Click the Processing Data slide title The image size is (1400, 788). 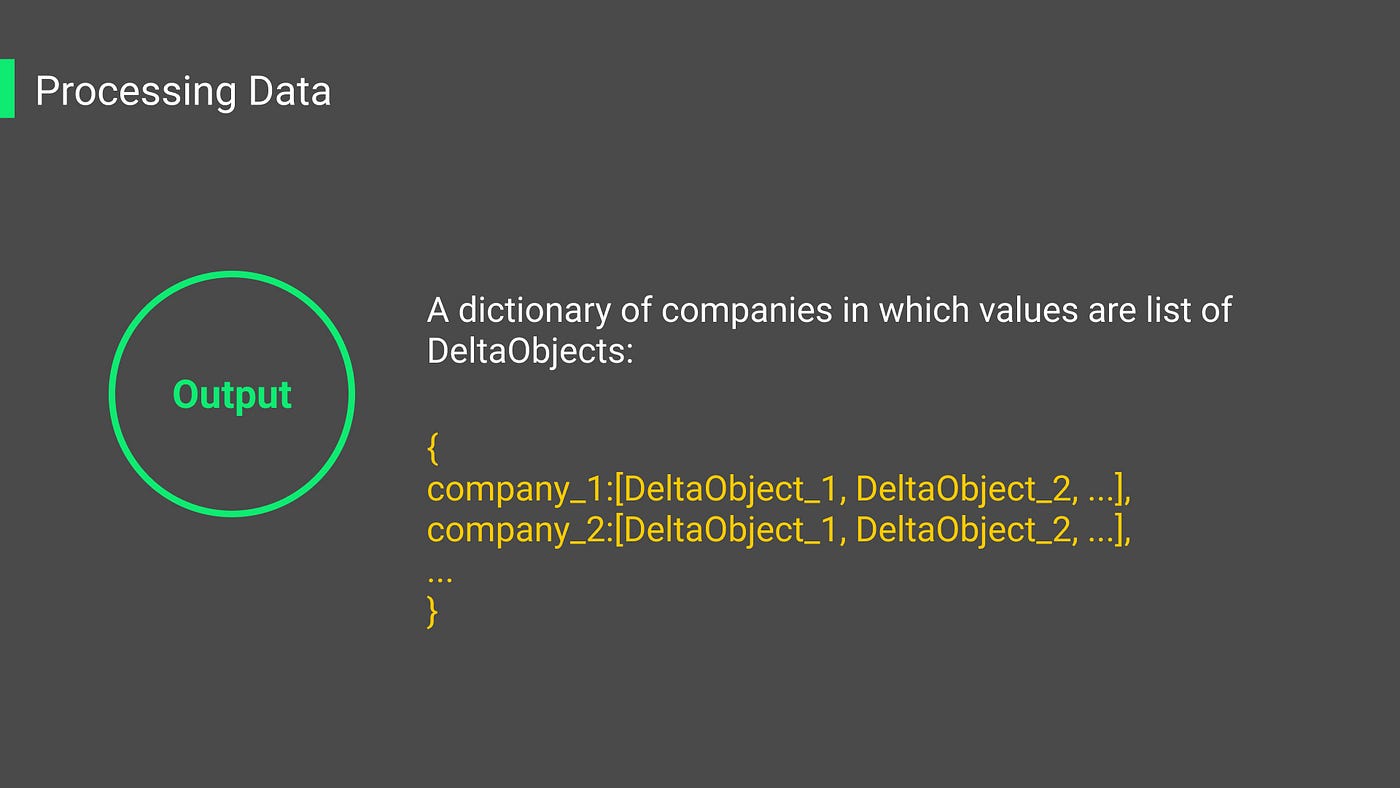tap(183, 92)
